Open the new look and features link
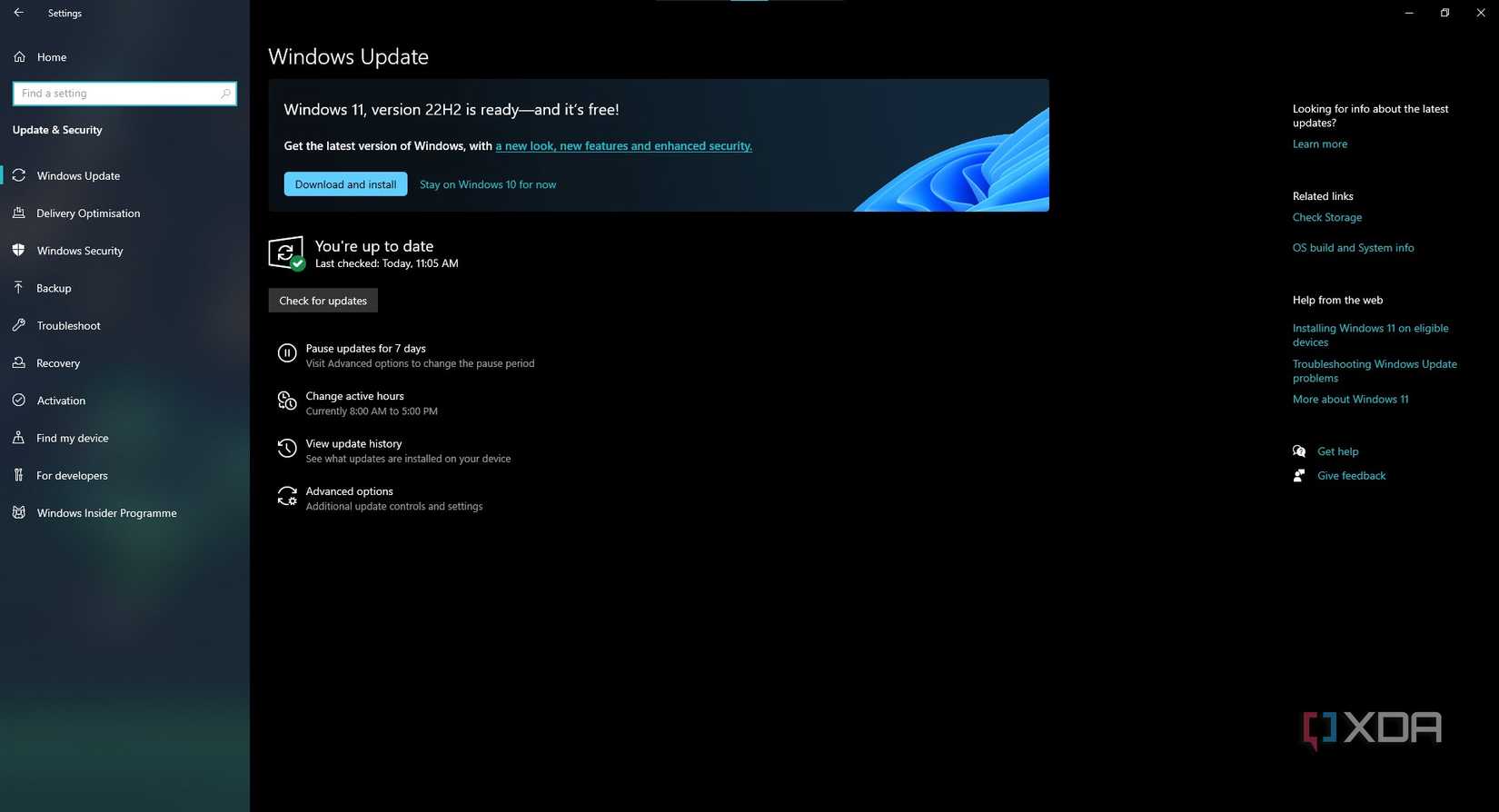This screenshot has height=812, width=1499. [x=623, y=145]
